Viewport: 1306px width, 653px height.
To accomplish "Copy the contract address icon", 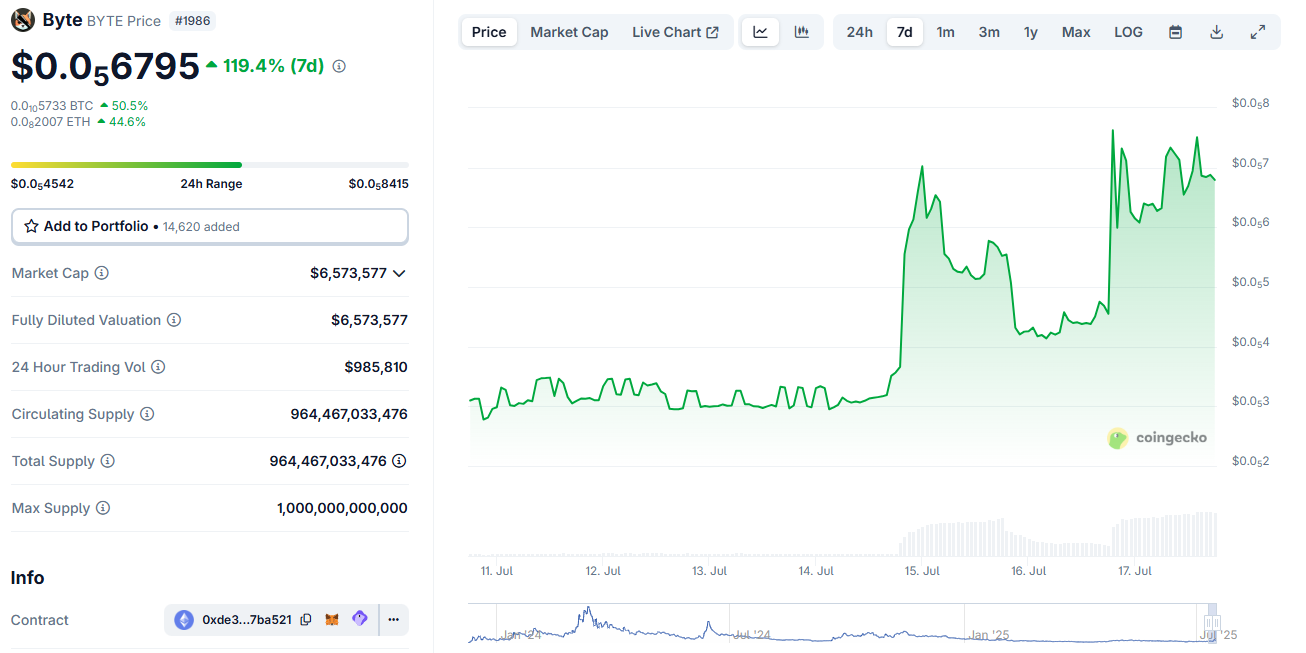I will click(306, 620).
